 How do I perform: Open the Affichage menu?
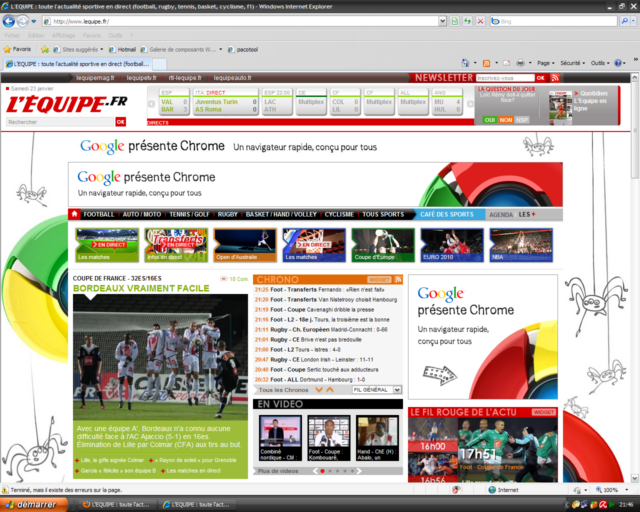63,36
